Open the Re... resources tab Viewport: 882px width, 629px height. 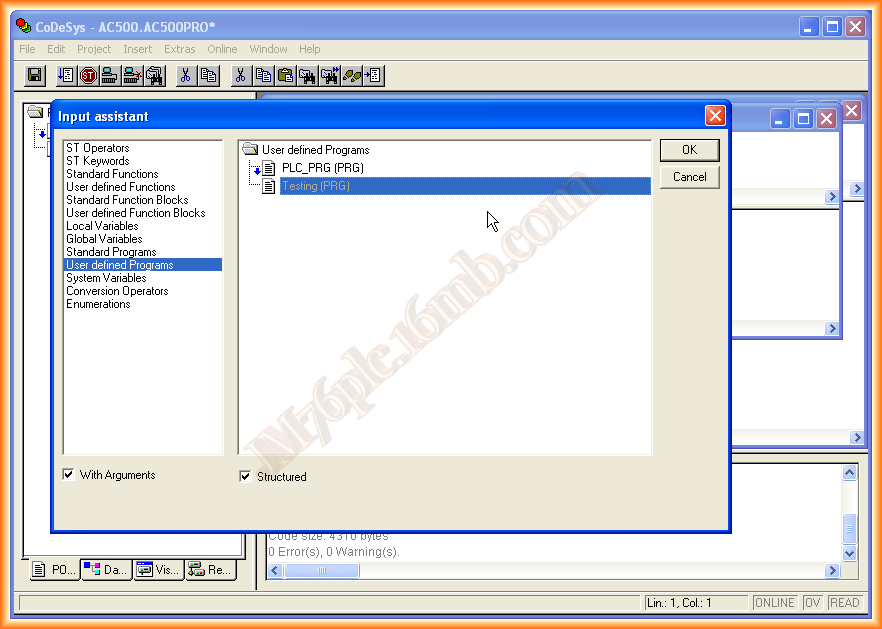pyautogui.click(x=210, y=570)
